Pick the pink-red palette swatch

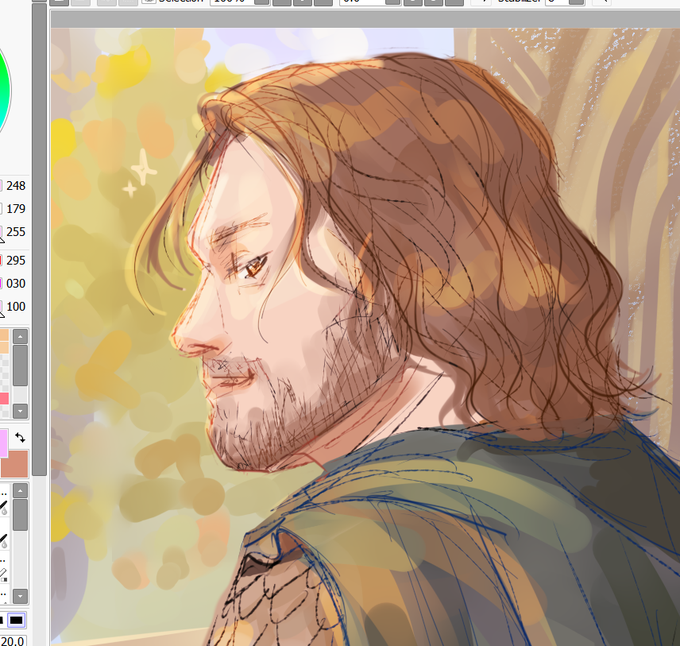4,398
